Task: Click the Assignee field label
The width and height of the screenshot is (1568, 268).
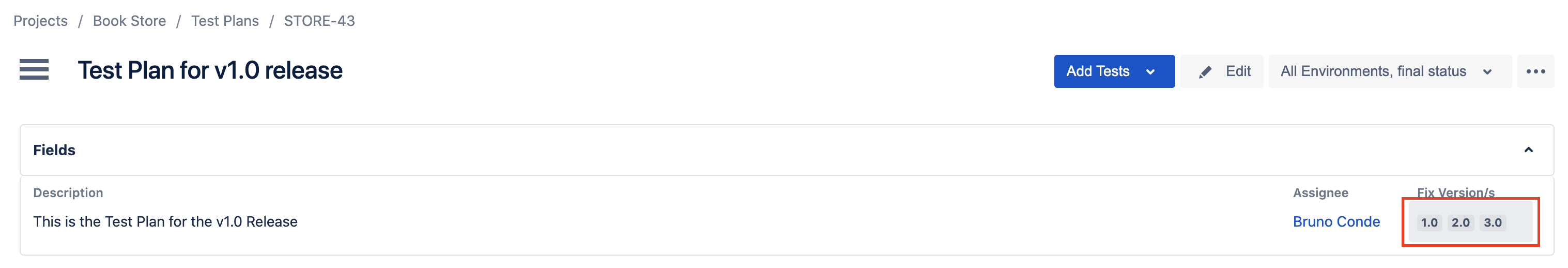Action: click(1320, 193)
